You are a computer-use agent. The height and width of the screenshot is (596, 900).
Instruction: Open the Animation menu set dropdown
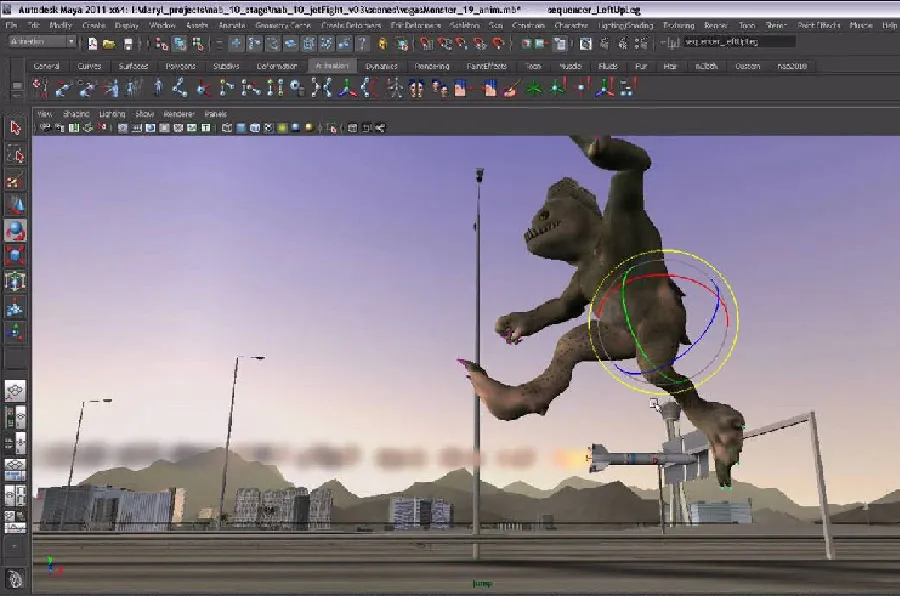tap(71, 42)
